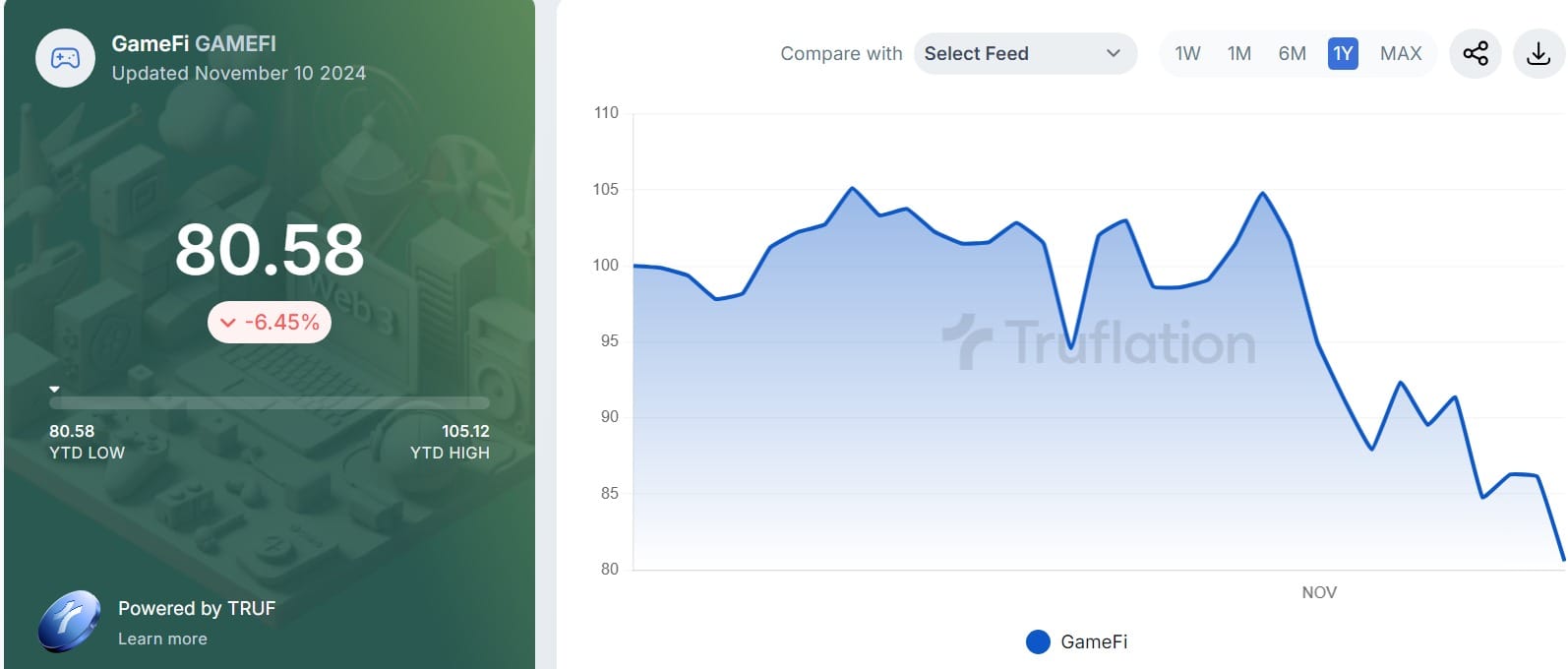Toggle GameFi series legend dot

point(1038,641)
